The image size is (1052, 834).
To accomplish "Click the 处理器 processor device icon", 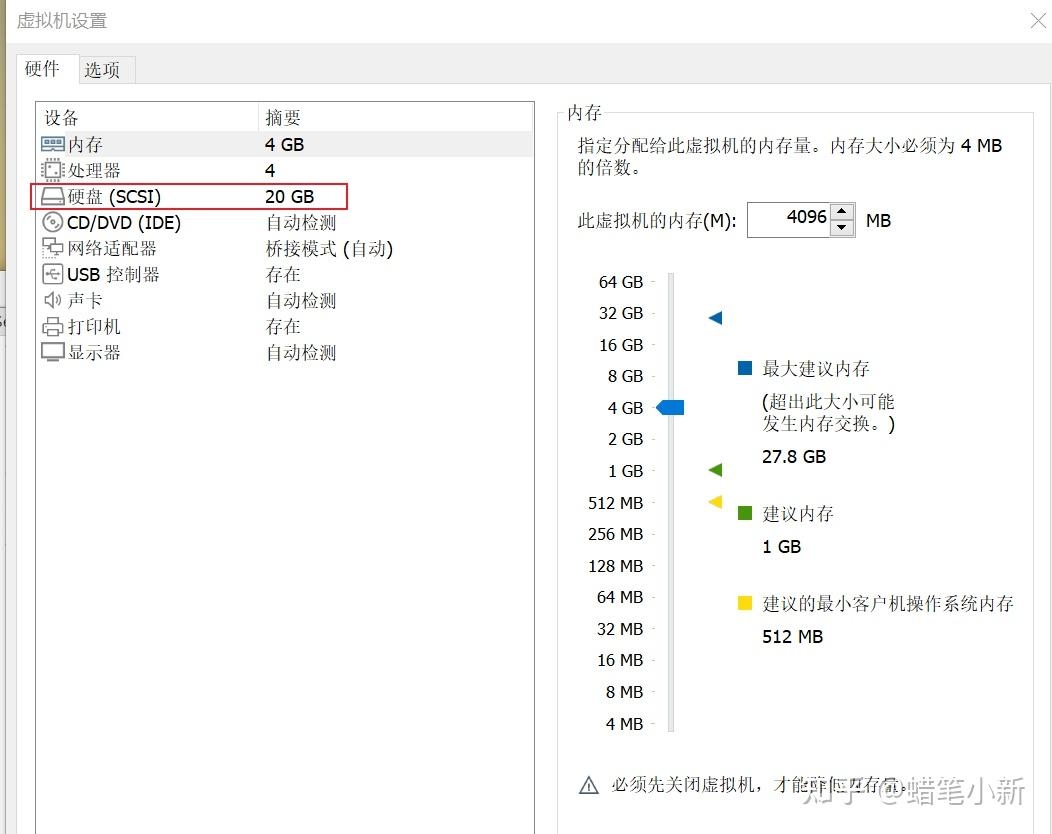I will point(52,170).
